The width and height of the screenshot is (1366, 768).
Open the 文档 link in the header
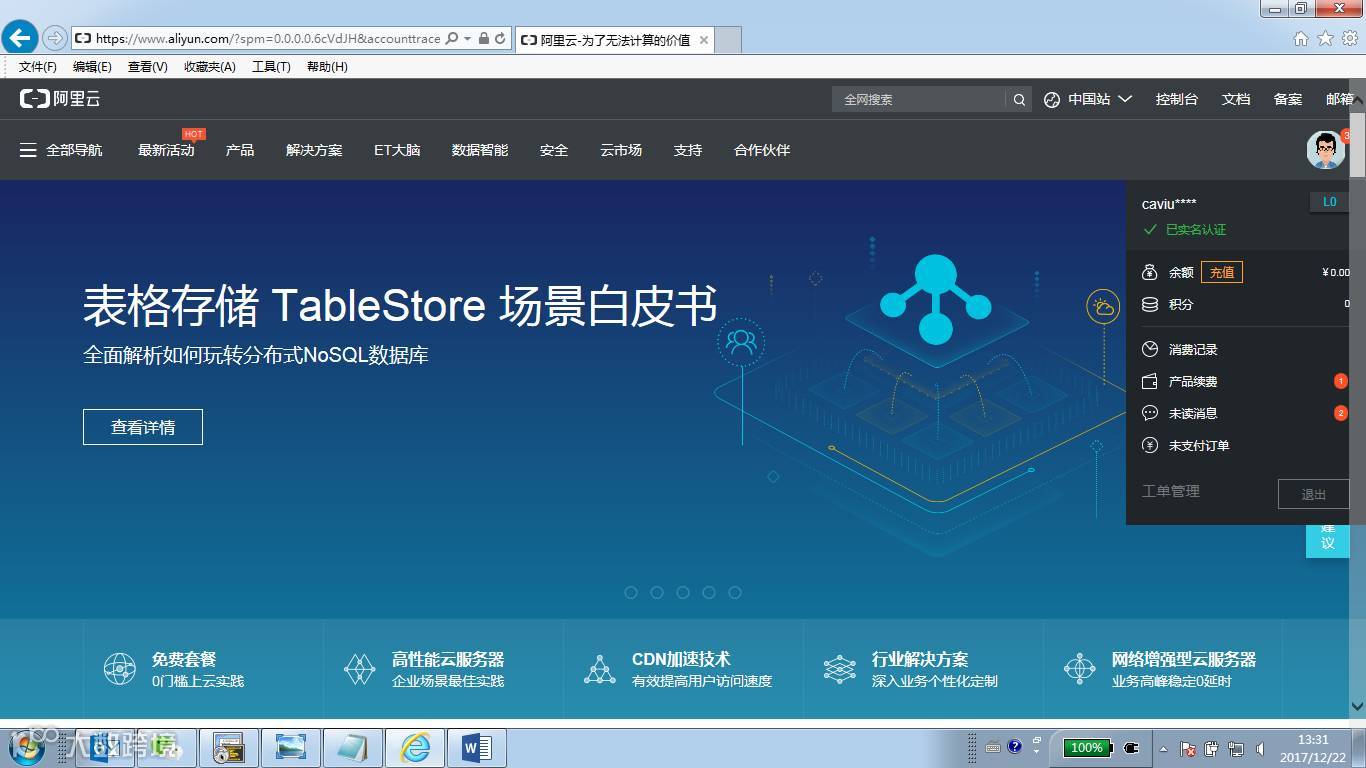click(x=1236, y=99)
